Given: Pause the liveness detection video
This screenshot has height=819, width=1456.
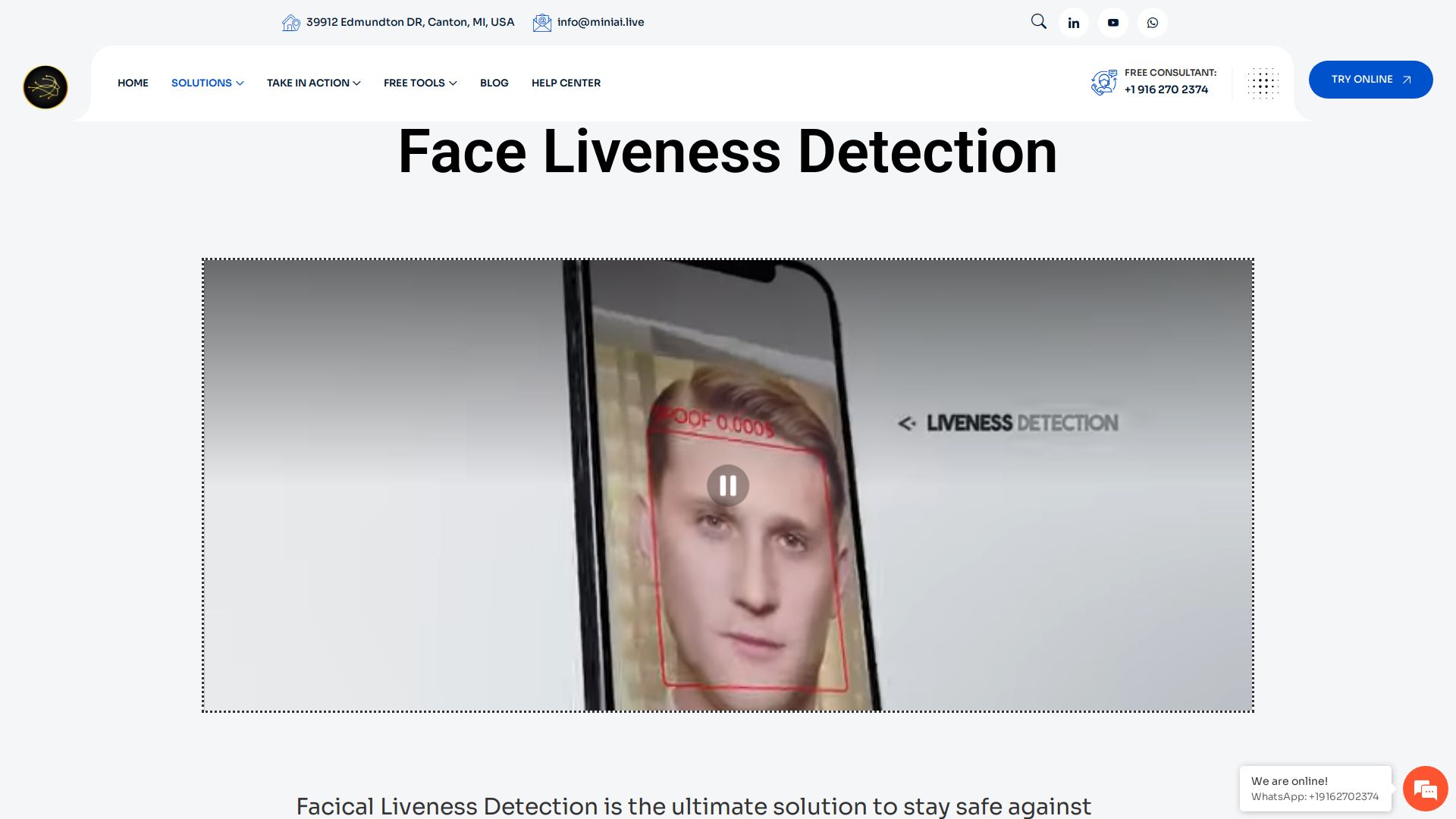Looking at the screenshot, I should [728, 485].
